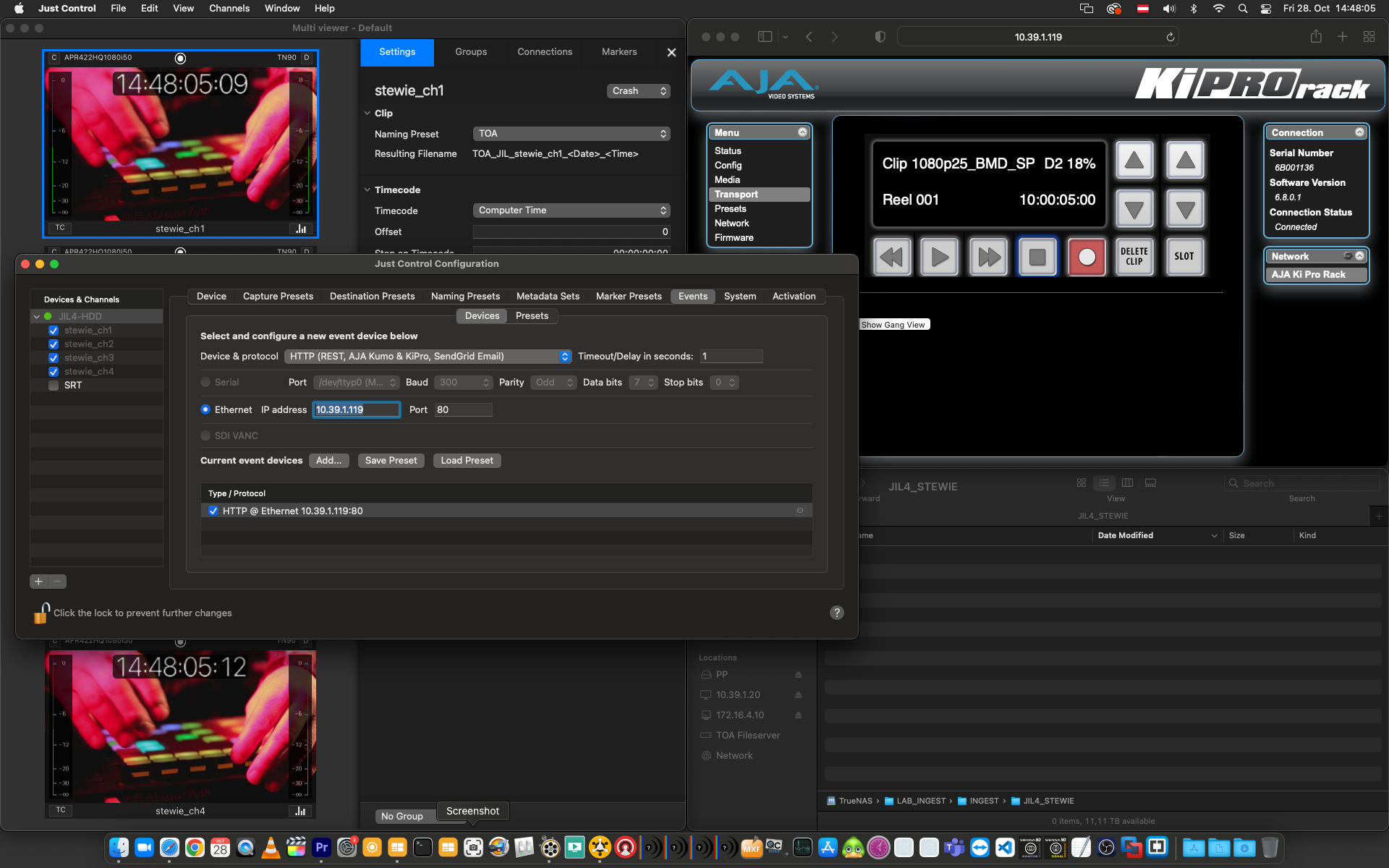1389x868 pixels.
Task: Add a device with the plus button
Action: [x=39, y=581]
